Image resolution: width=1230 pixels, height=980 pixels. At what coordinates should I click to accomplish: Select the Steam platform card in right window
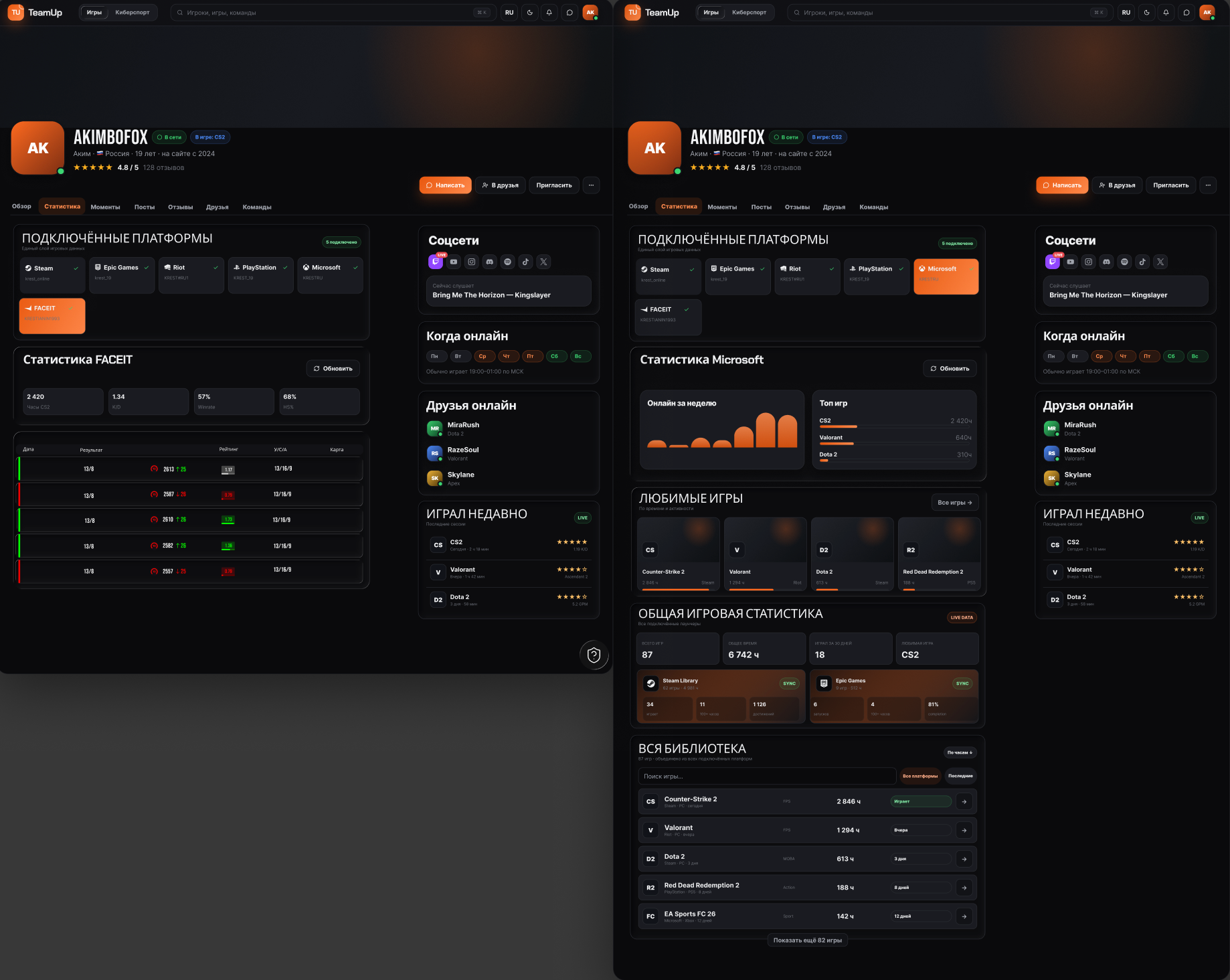668,276
